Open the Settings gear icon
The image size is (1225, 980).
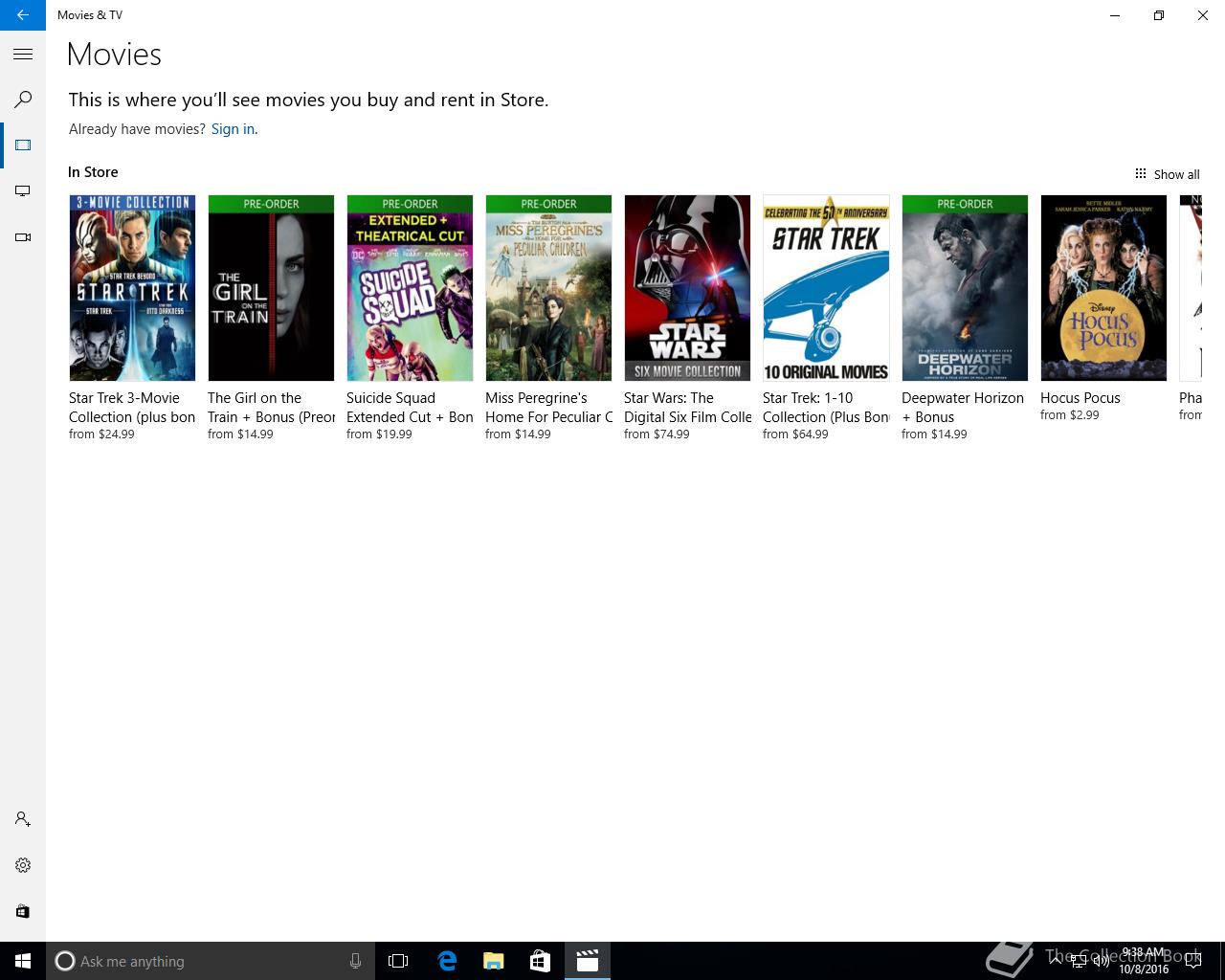[23, 865]
